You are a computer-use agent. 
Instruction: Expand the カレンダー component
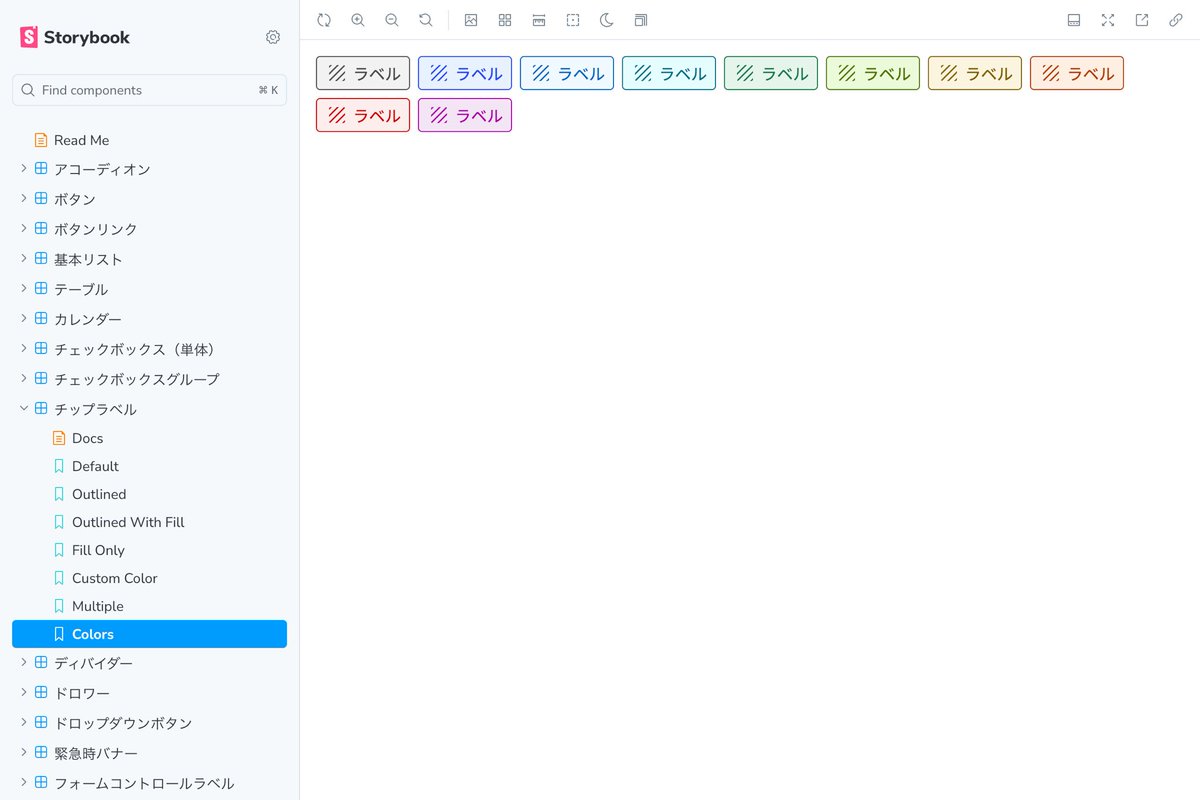point(149,319)
